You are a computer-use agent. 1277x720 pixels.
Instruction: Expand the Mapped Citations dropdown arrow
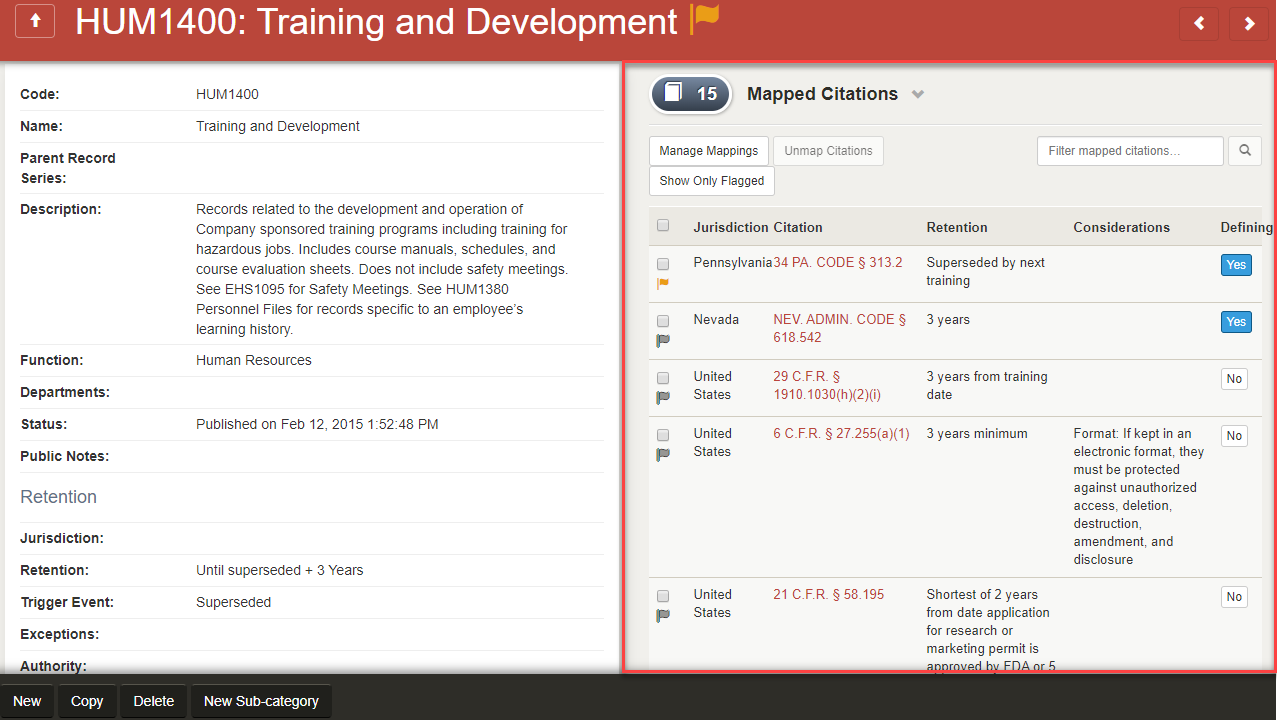click(x=918, y=95)
